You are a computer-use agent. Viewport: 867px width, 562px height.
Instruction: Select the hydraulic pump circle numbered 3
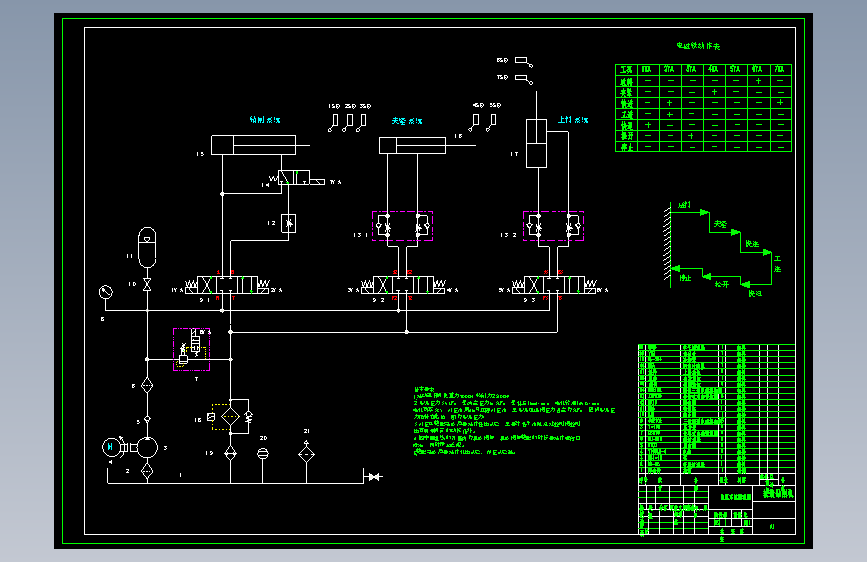pyautogui.click(x=147, y=447)
